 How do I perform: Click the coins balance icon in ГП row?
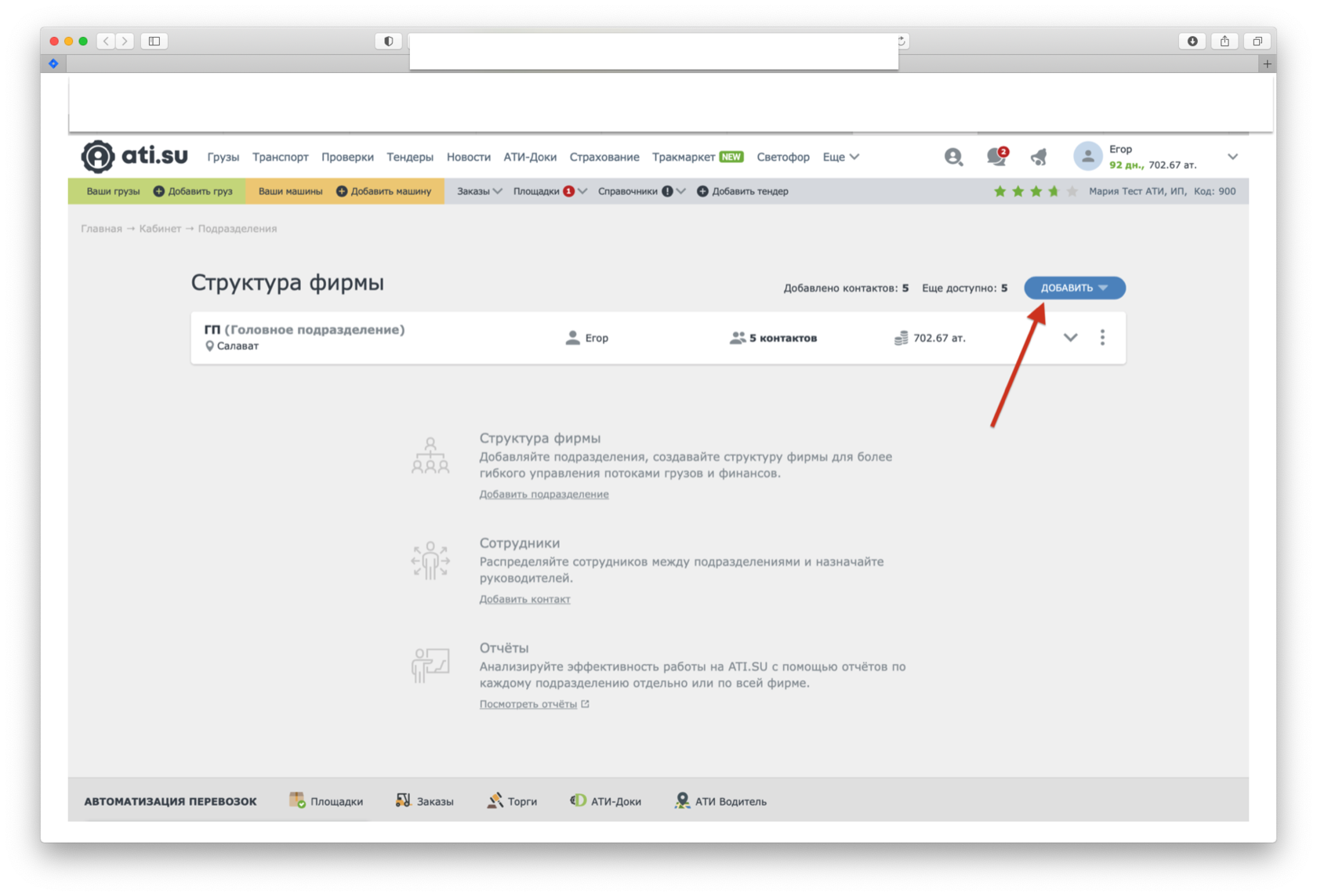tap(901, 338)
